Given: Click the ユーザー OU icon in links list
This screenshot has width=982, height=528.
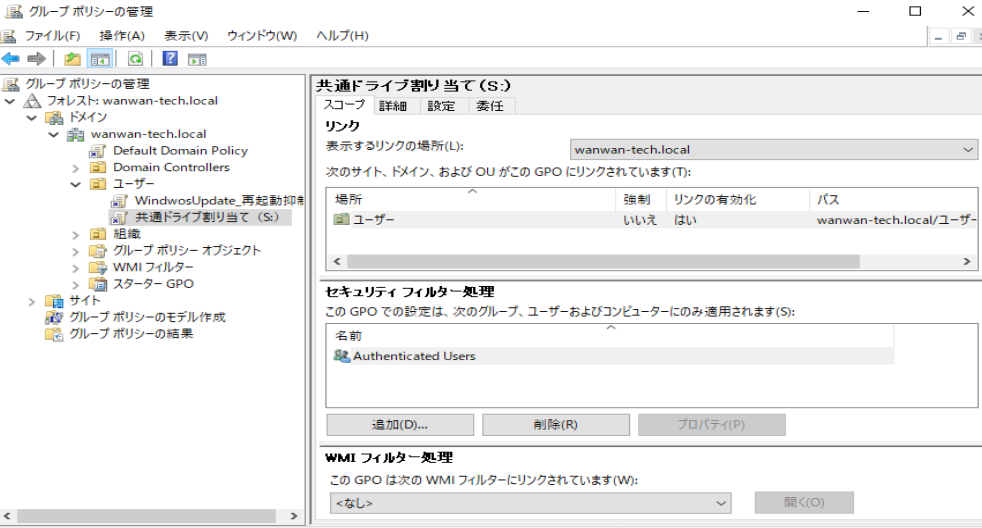Looking at the screenshot, I should click(341, 219).
